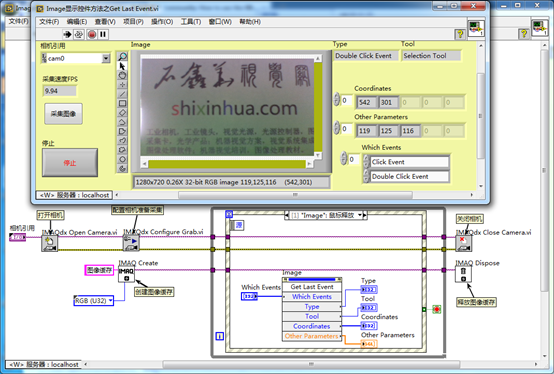Click the IMAQdx Open Camera.vi node icon
This screenshot has width=554, height=374.
click(x=49, y=244)
